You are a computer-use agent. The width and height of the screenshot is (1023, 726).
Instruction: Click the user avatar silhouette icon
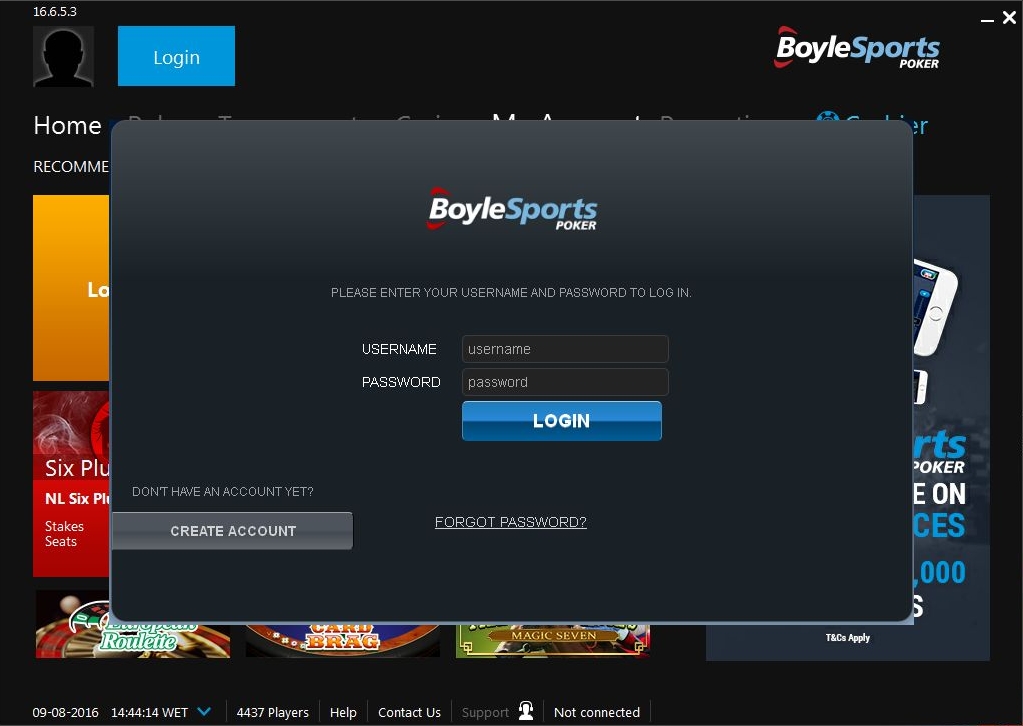pos(63,56)
